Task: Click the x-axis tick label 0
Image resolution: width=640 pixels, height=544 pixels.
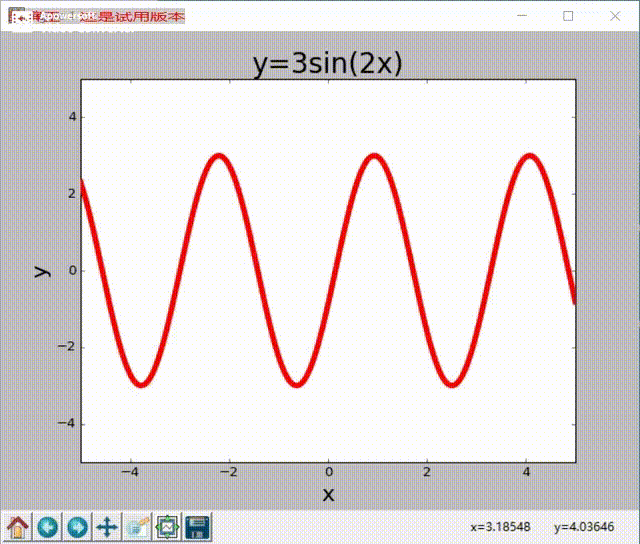Action: (x=328, y=472)
